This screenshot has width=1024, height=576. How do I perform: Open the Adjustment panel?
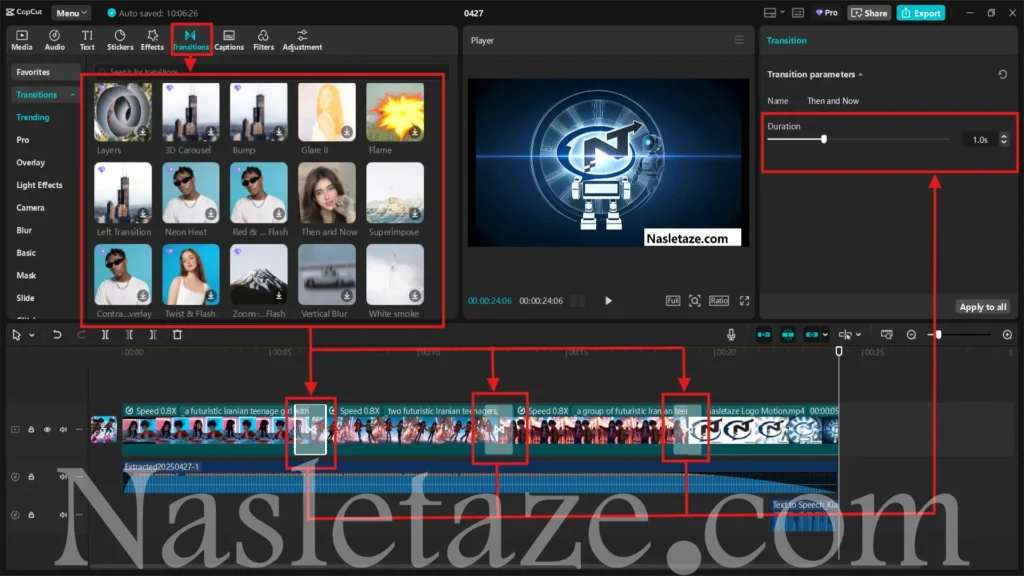tap(302, 40)
